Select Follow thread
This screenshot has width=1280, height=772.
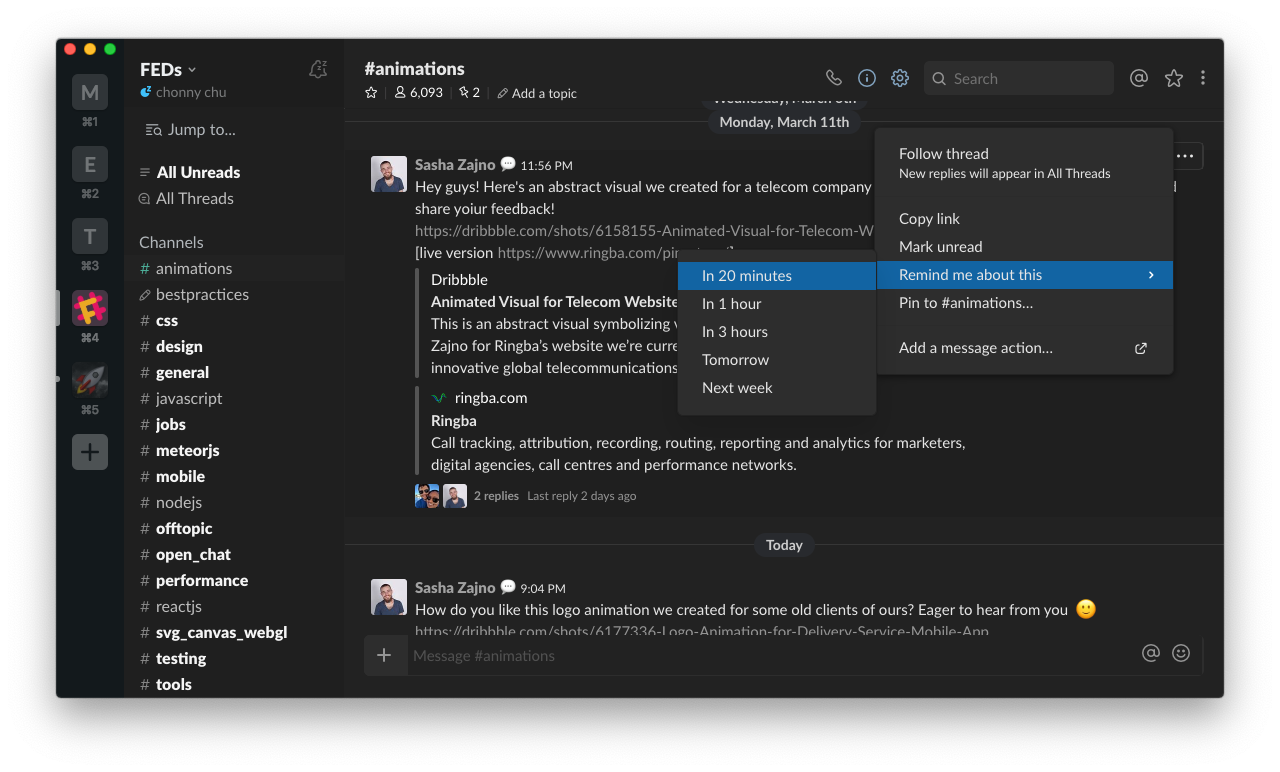[x=1024, y=163]
